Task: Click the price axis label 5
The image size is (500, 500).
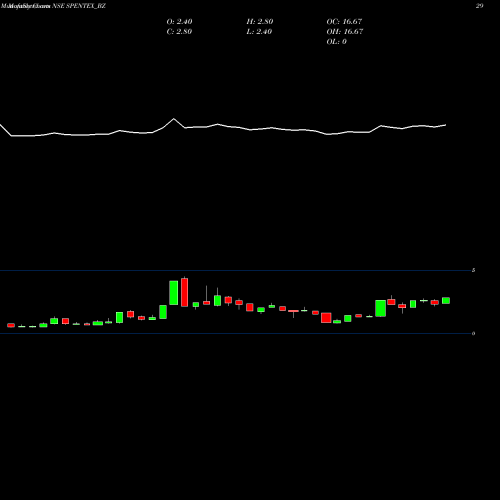Action: (473, 270)
